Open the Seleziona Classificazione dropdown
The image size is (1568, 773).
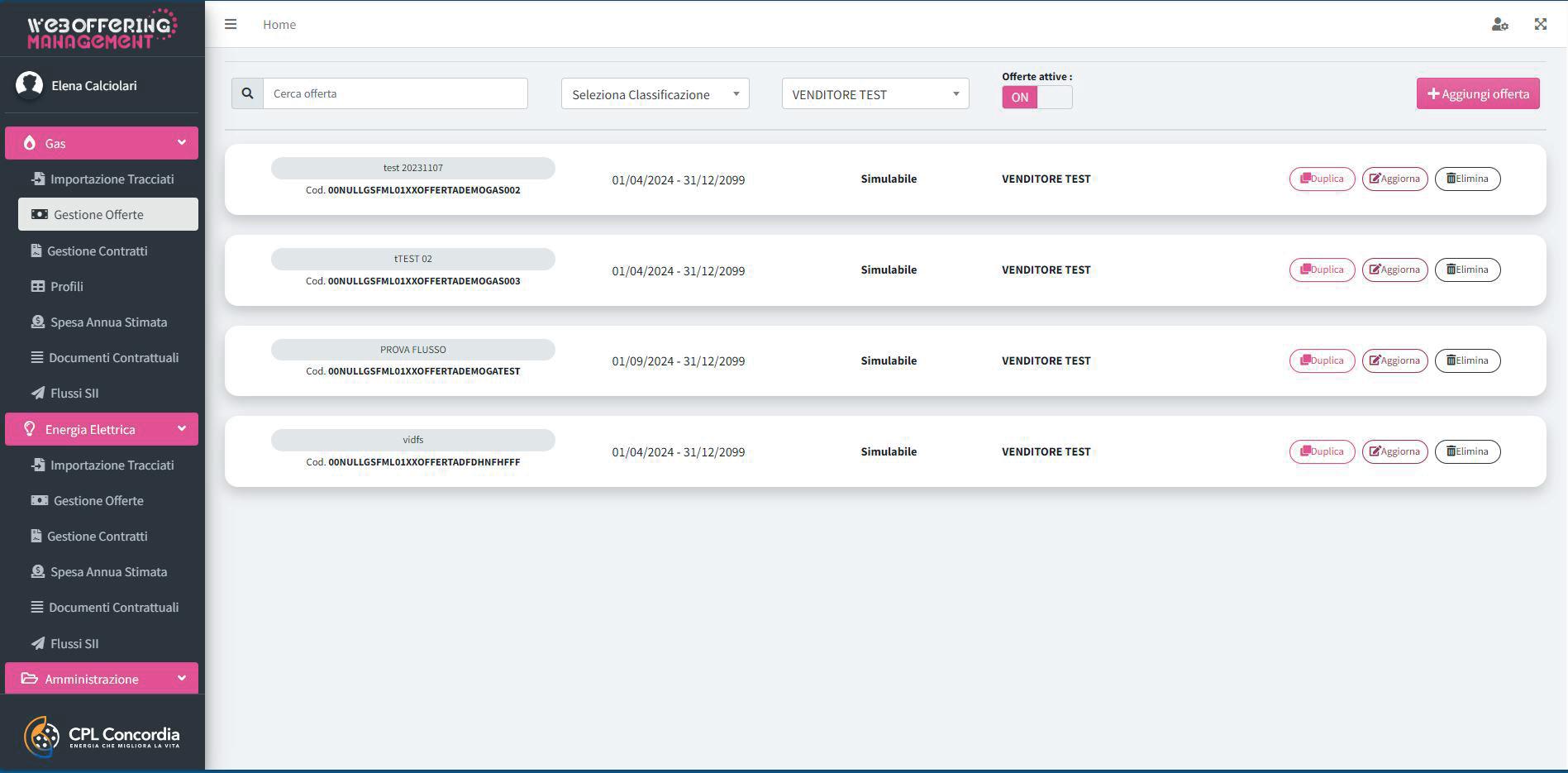click(655, 93)
